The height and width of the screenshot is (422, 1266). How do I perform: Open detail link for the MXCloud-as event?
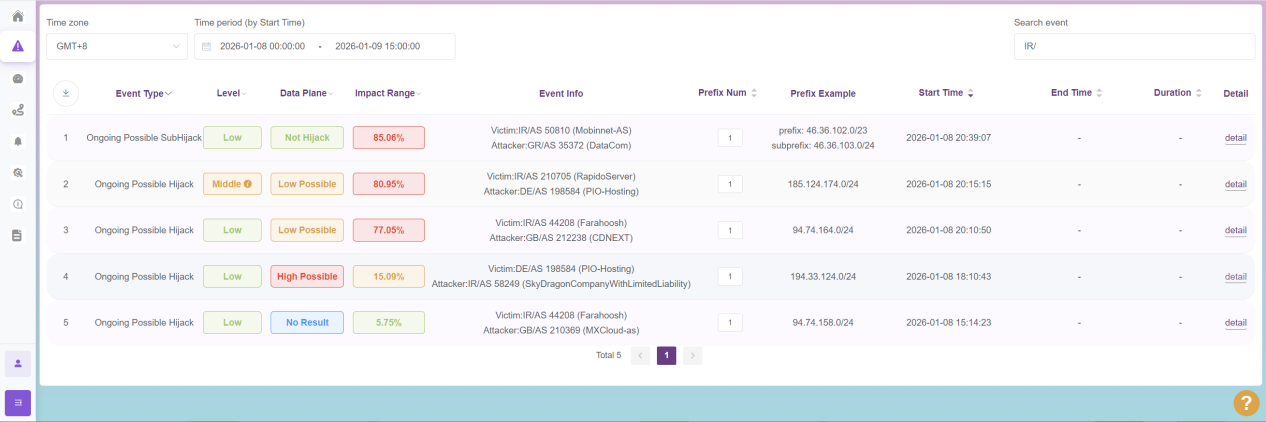tap(1235, 323)
